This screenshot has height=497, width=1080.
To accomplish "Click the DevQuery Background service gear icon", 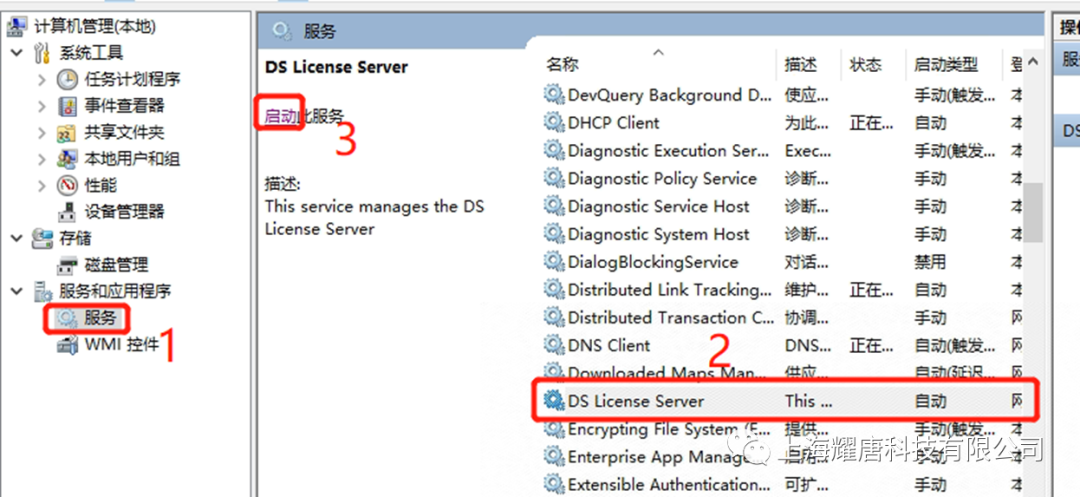I will (553, 94).
